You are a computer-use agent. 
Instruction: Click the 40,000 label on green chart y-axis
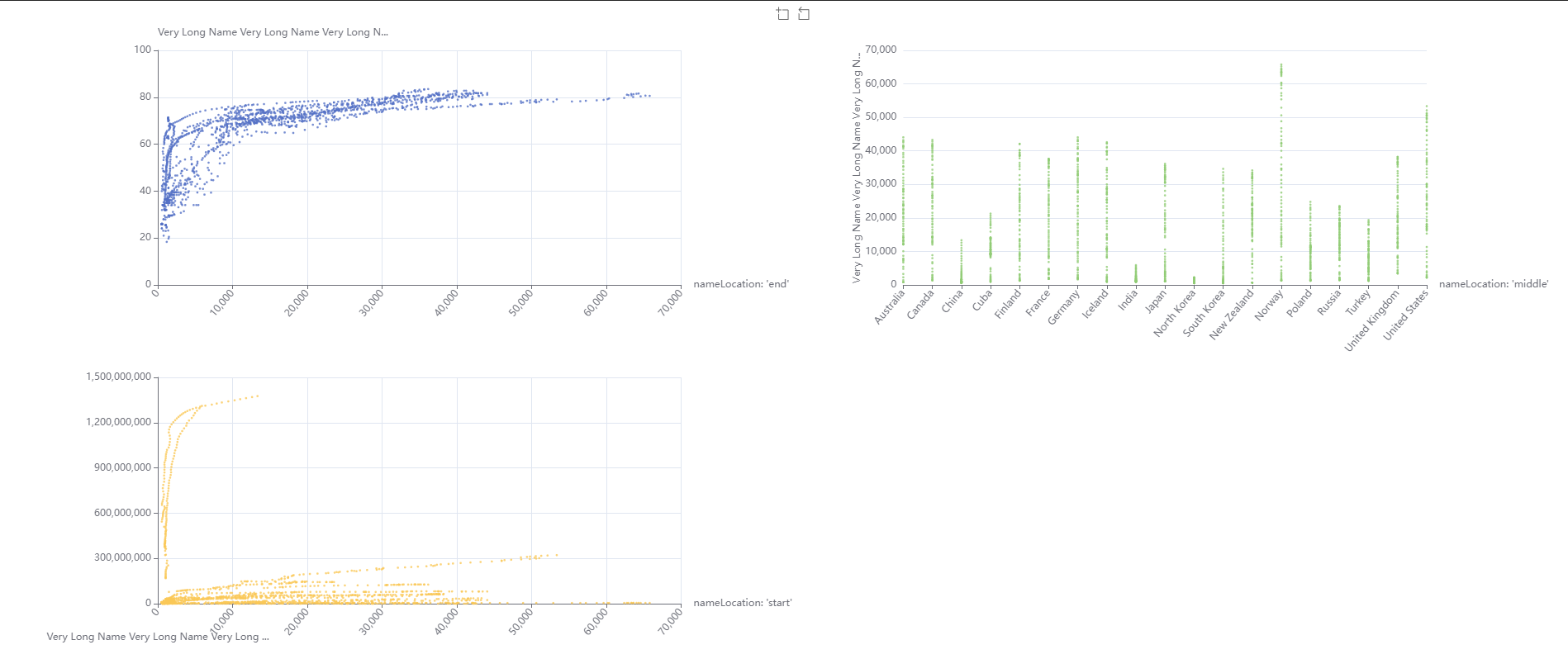click(x=881, y=151)
